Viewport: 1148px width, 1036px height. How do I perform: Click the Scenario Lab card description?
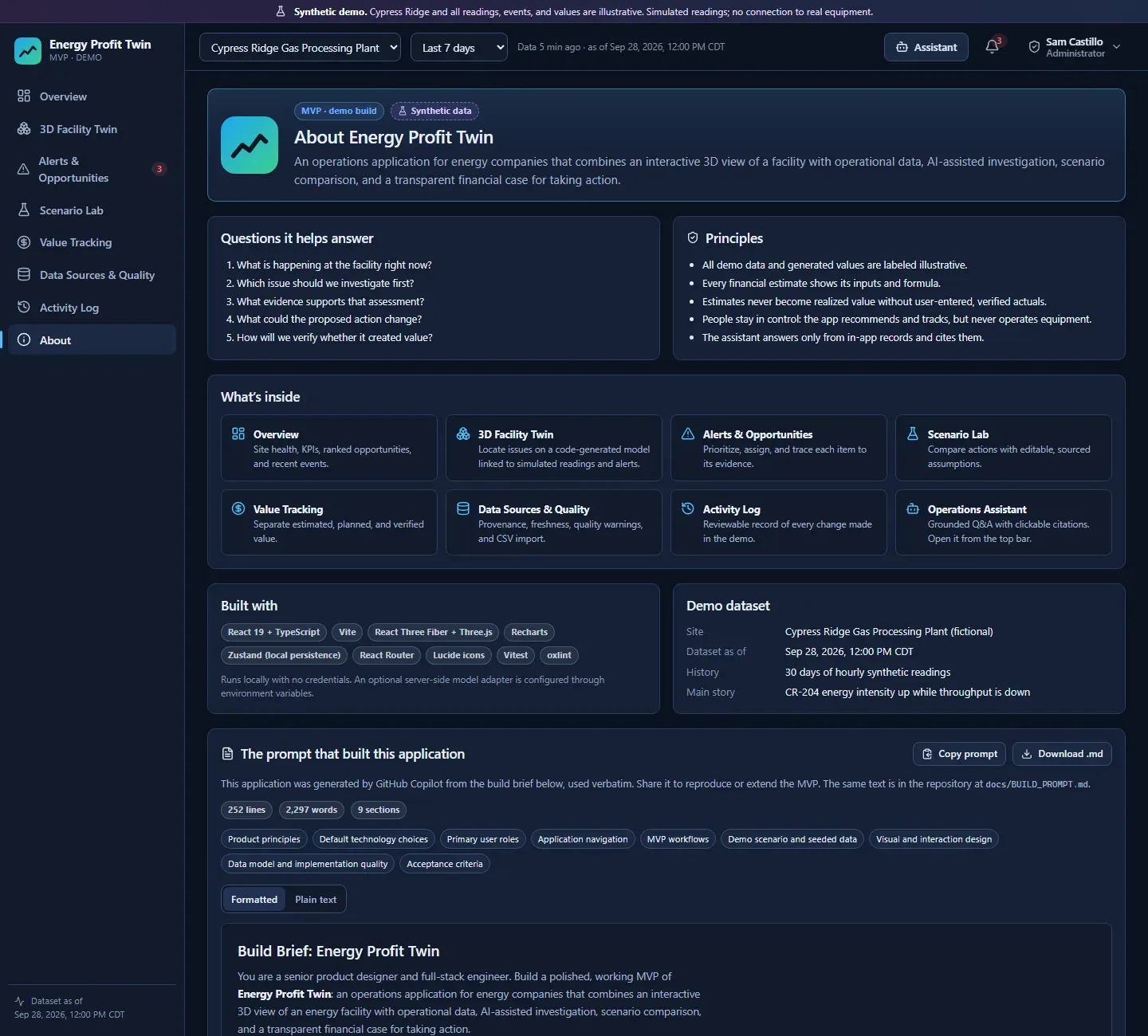point(1008,457)
